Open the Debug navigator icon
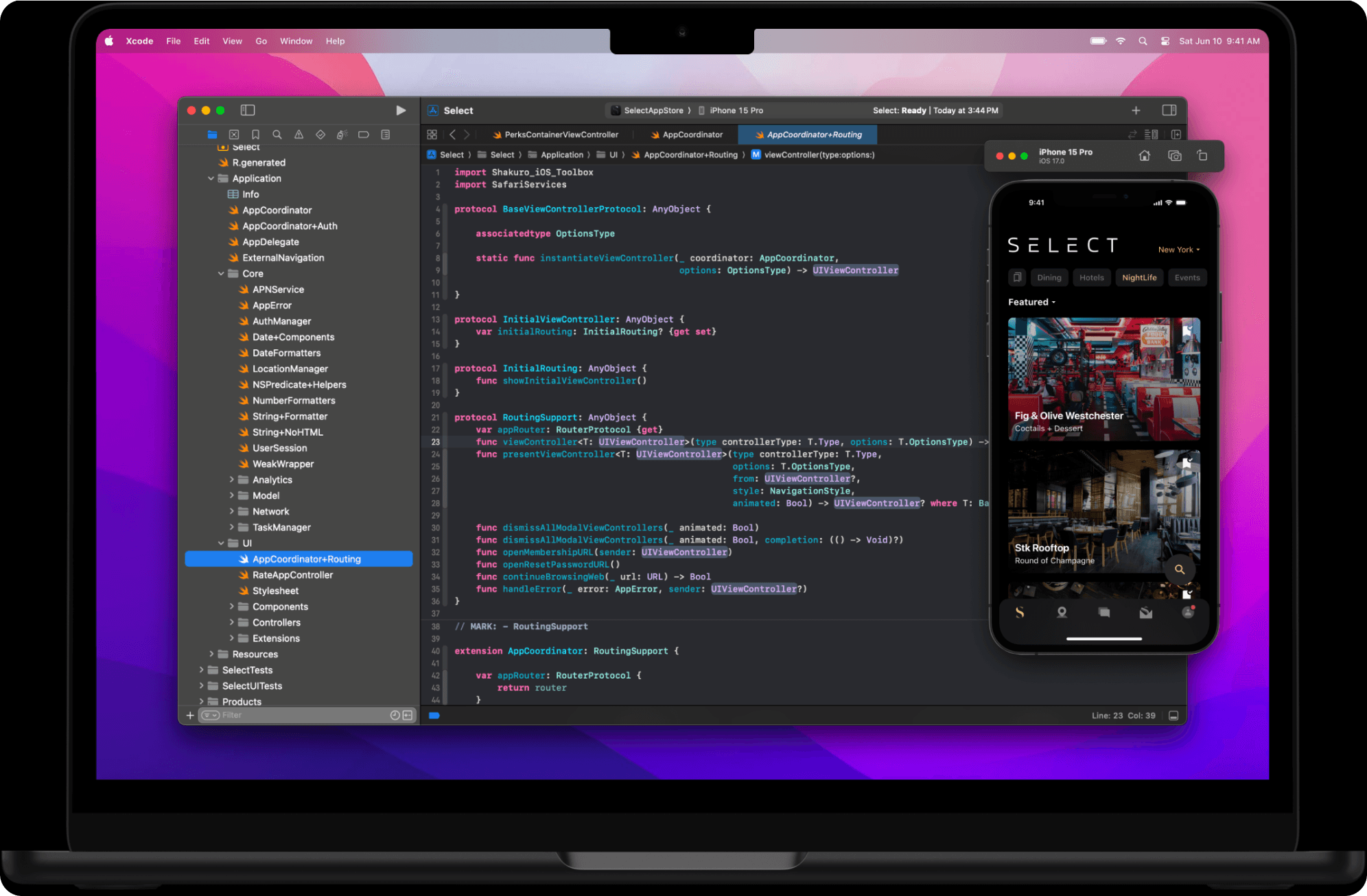This screenshot has width=1367, height=896. pyautogui.click(x=342, y=134)
